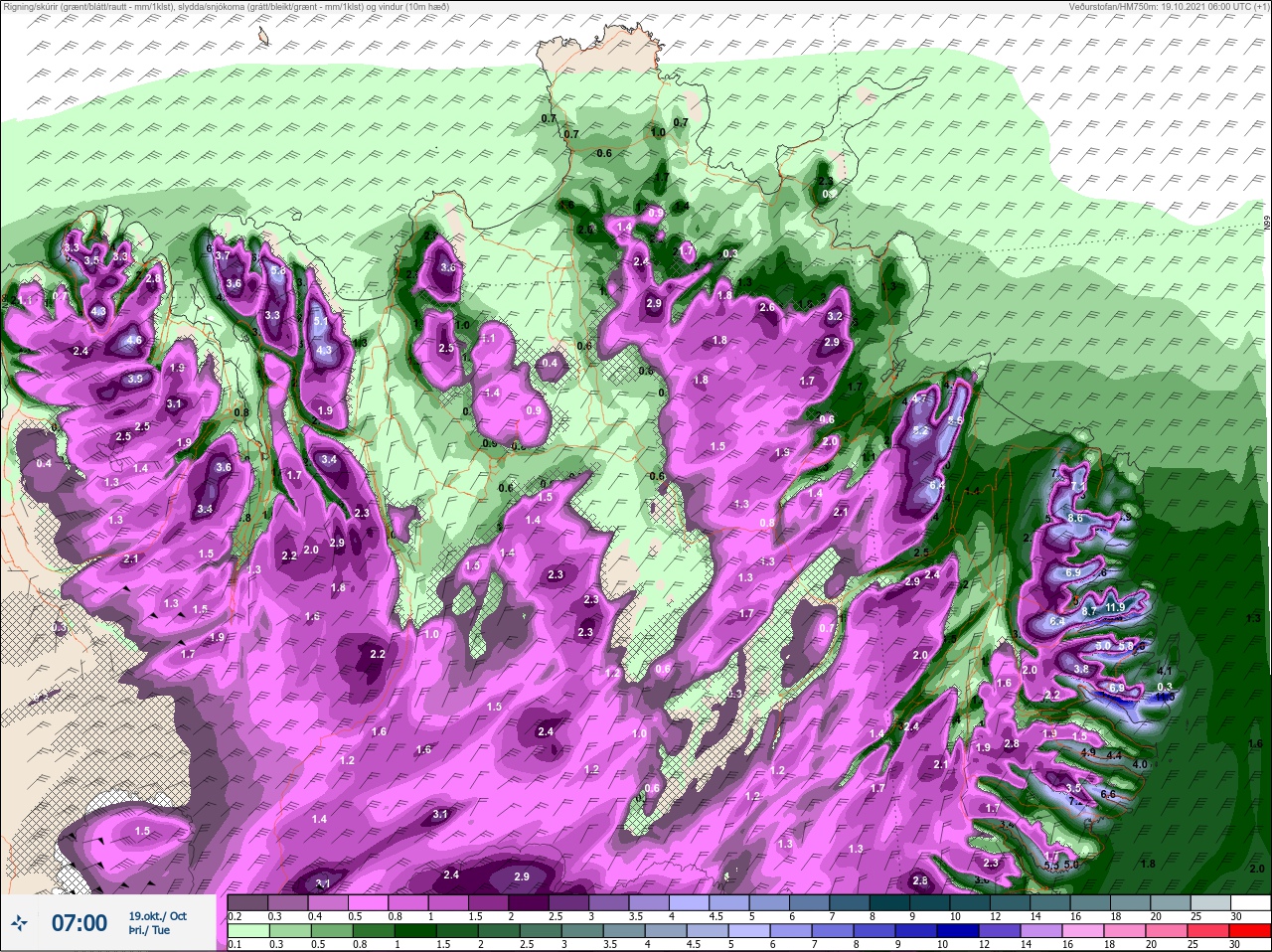Click the 4.6 precipitation value on the map

134,341
